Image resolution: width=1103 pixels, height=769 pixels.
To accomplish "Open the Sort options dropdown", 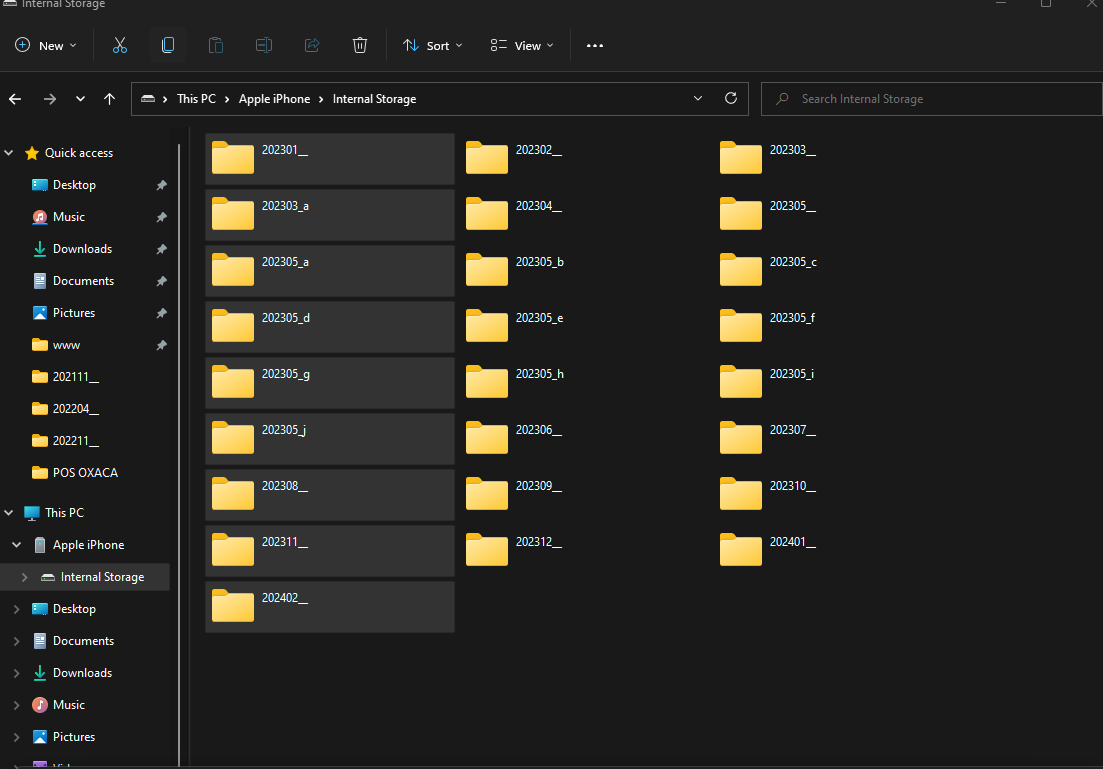I will (x=432, y=45).
